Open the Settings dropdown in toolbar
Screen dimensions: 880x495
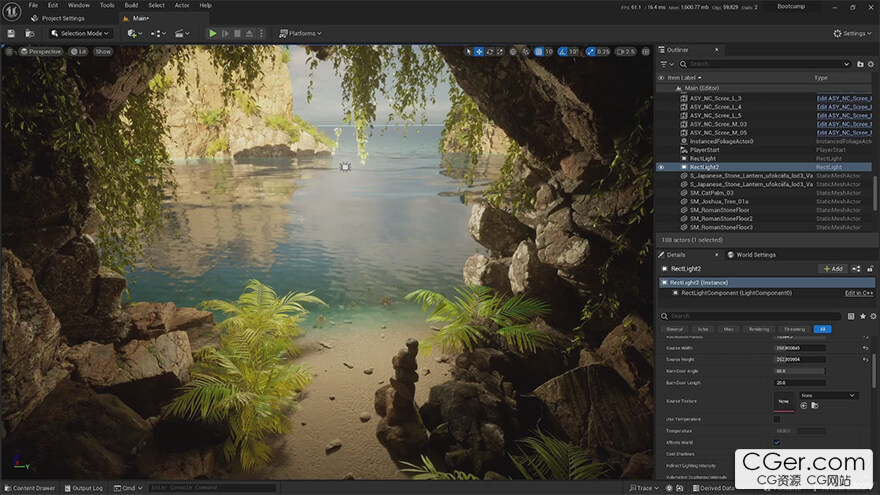852,34
